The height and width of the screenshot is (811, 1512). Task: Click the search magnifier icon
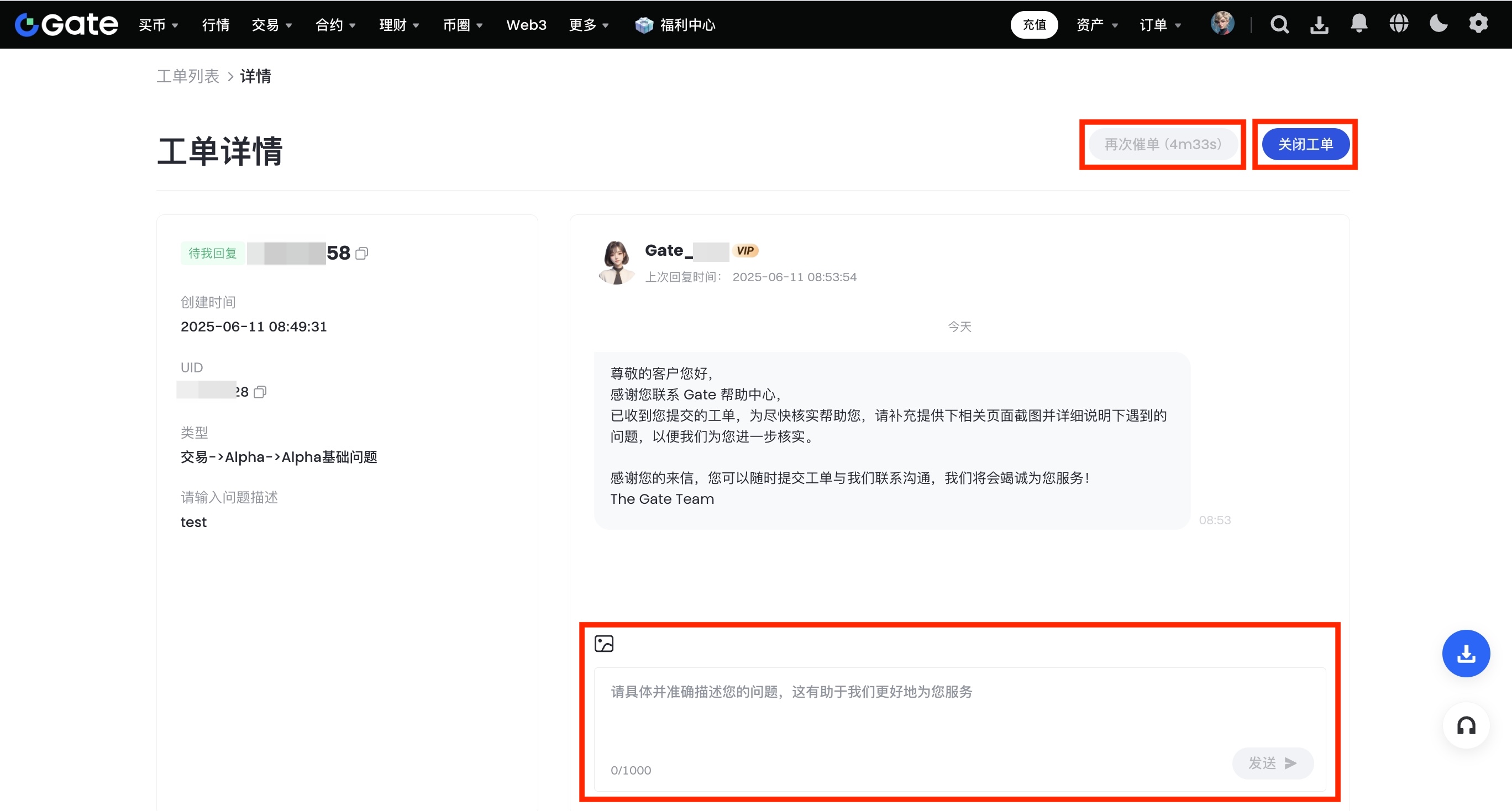1279,25
